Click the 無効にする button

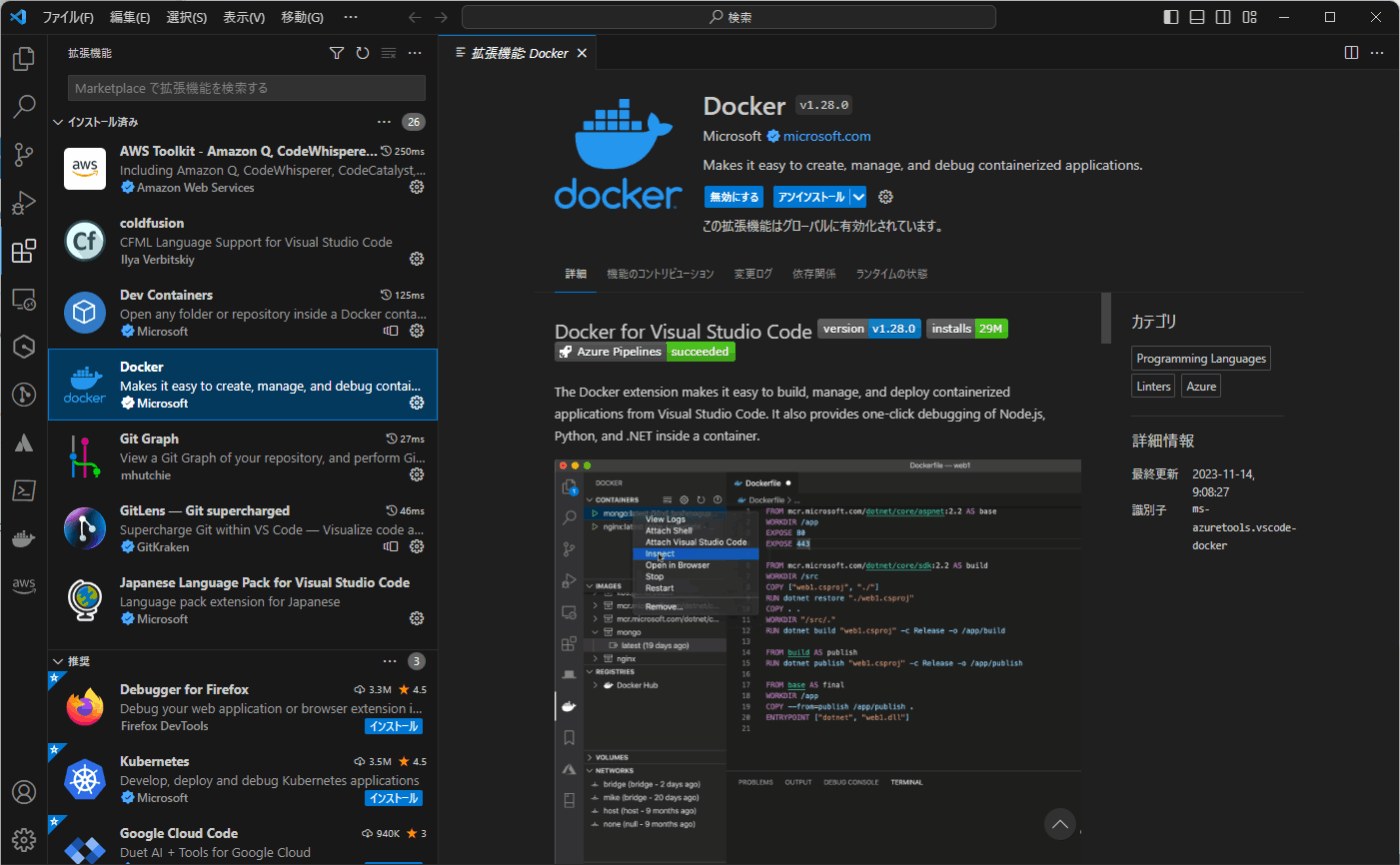734,197
